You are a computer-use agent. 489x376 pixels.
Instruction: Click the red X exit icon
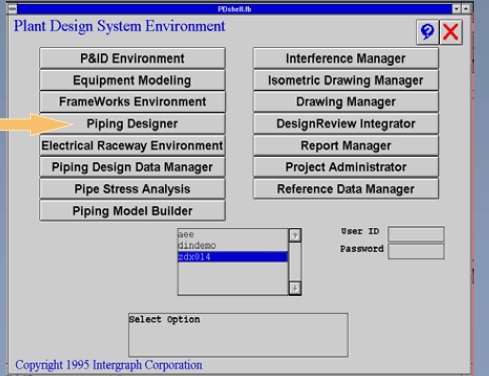(x=451, y=32)
